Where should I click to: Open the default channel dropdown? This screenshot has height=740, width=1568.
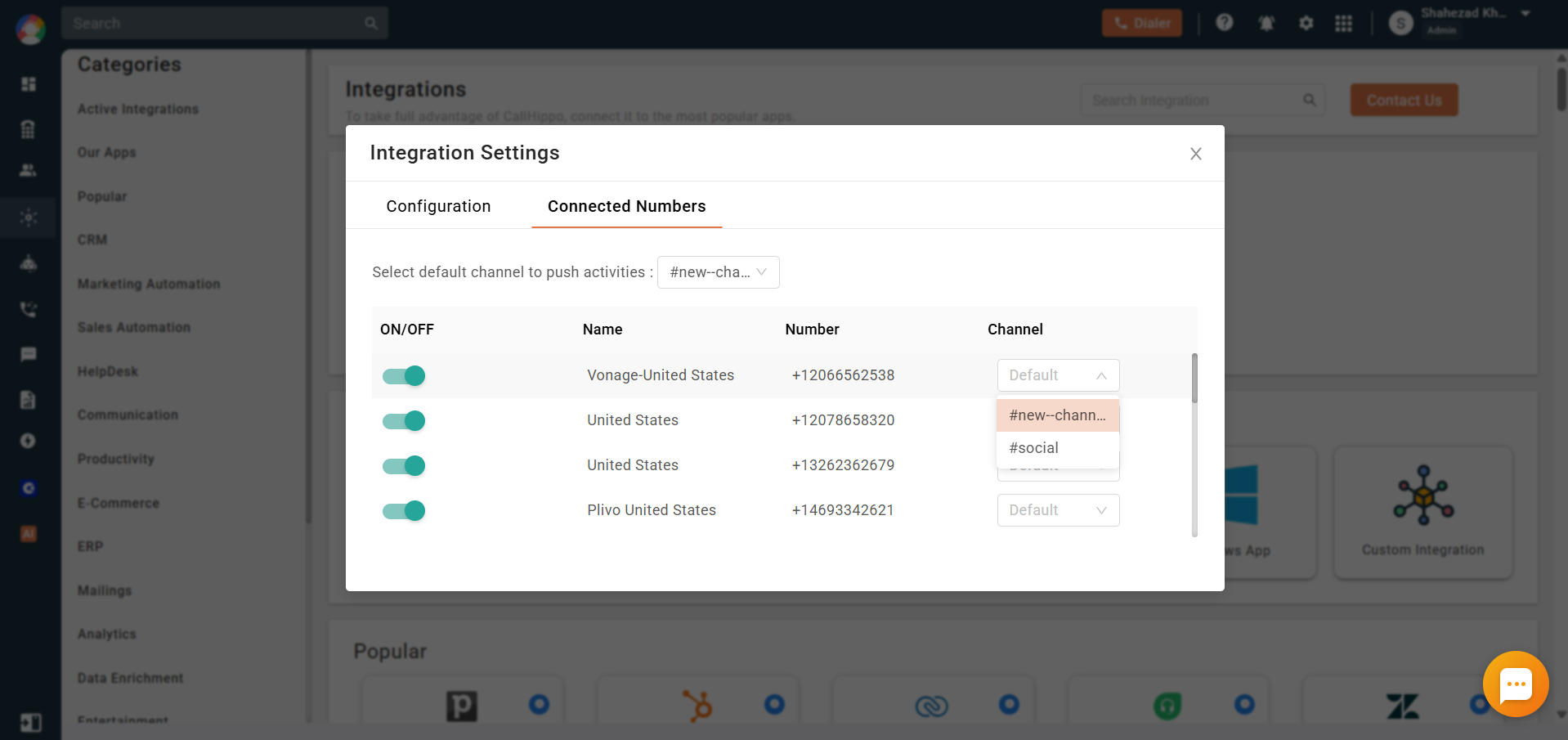pyautogui.click(x=718, y=272)
